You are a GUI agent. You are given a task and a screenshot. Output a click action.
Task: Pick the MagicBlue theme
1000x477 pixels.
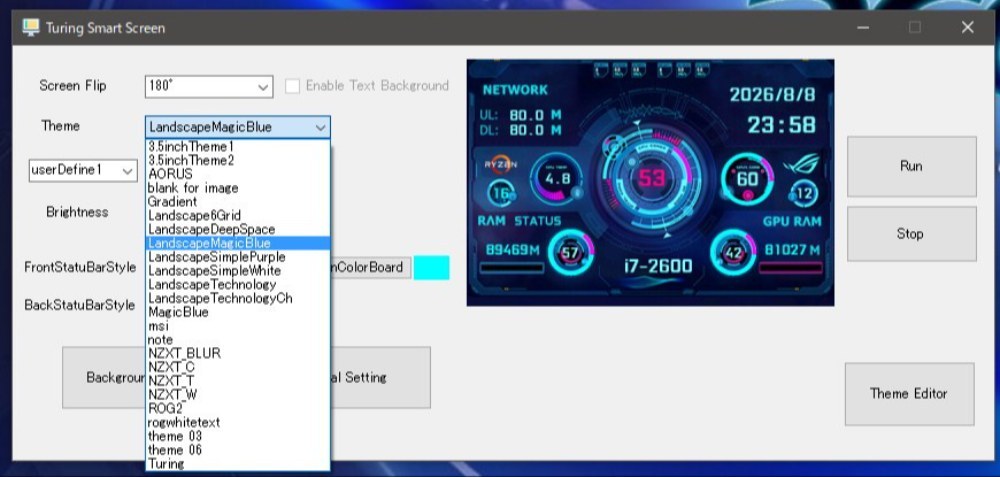click(237, 312)
